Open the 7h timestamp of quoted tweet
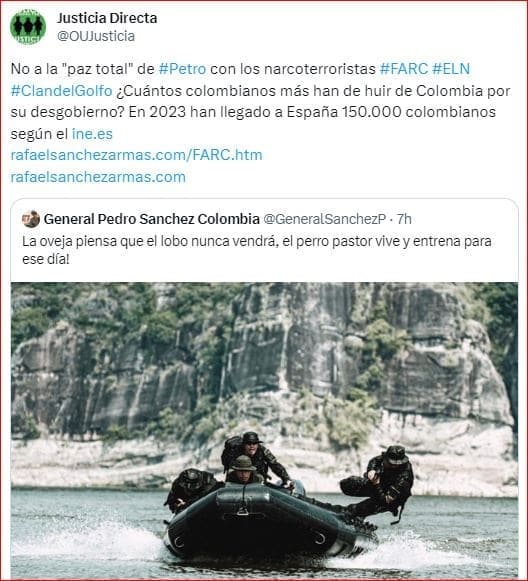The width and height of the screenshot is (528, 581). tap(404, 219)
